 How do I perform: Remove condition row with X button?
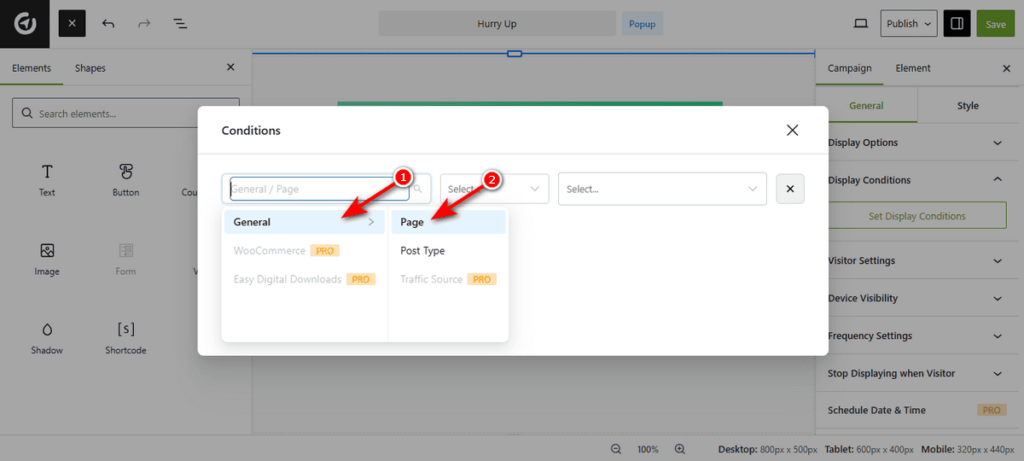[x=790, y=188]
